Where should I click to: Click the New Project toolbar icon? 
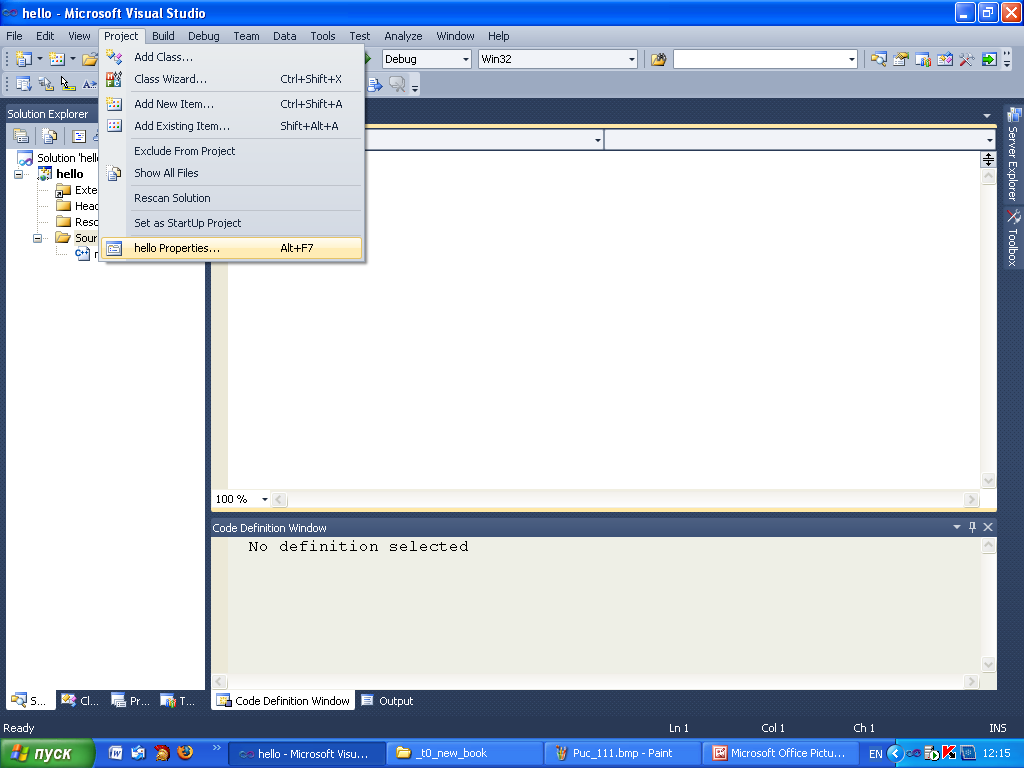point(24,59)
